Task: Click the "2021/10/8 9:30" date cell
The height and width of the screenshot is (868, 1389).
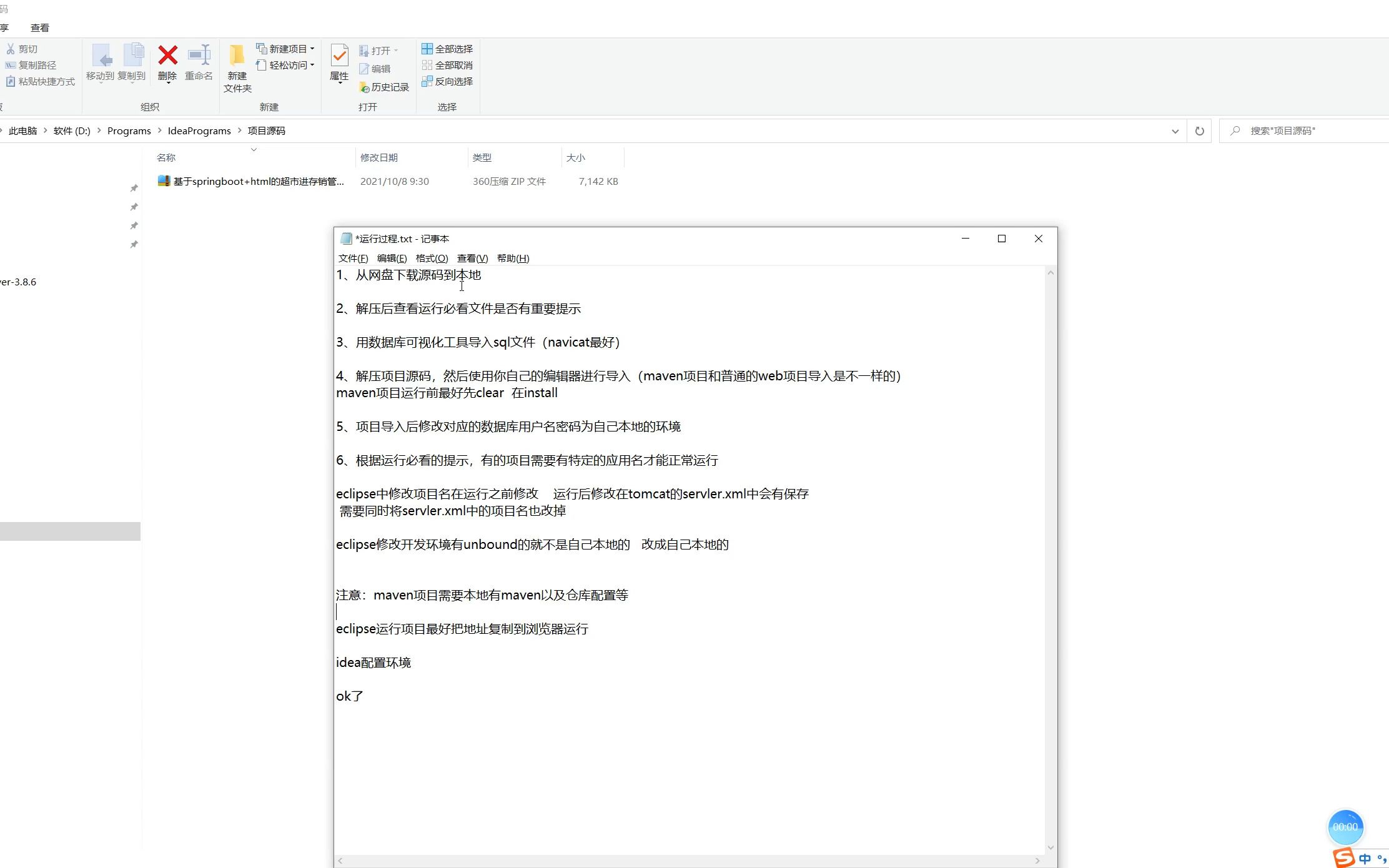Action: pos(395,181)
